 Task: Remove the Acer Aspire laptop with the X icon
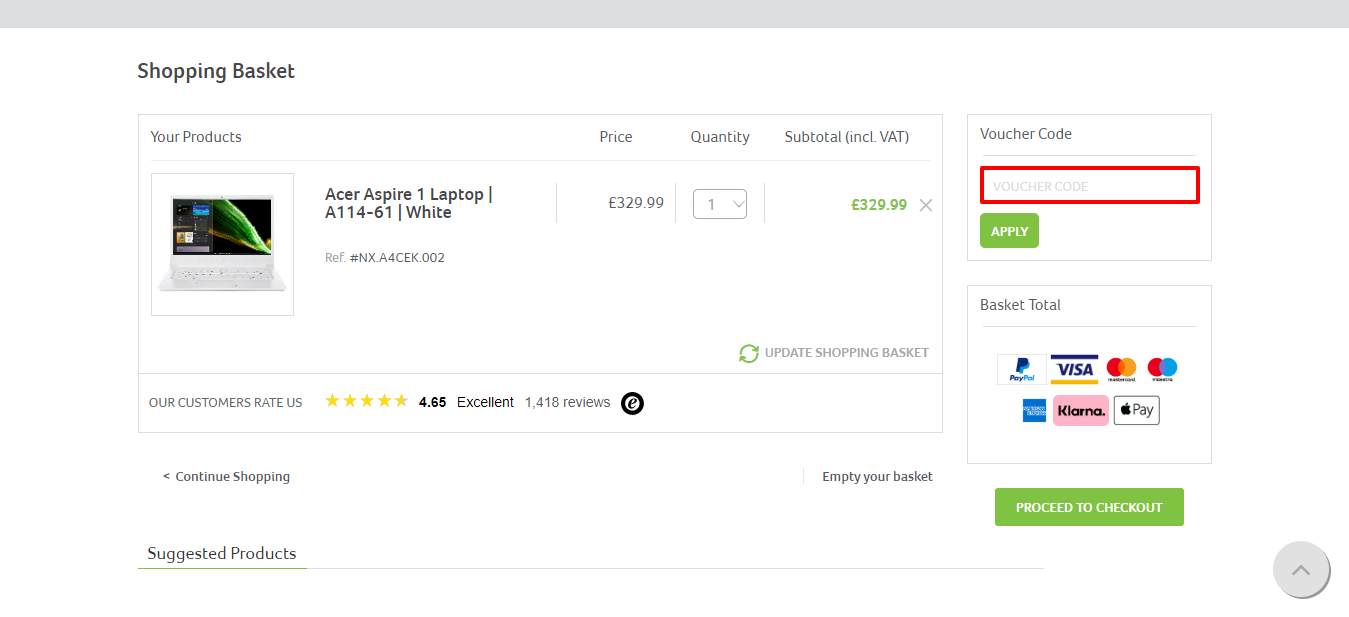(925, 205)
